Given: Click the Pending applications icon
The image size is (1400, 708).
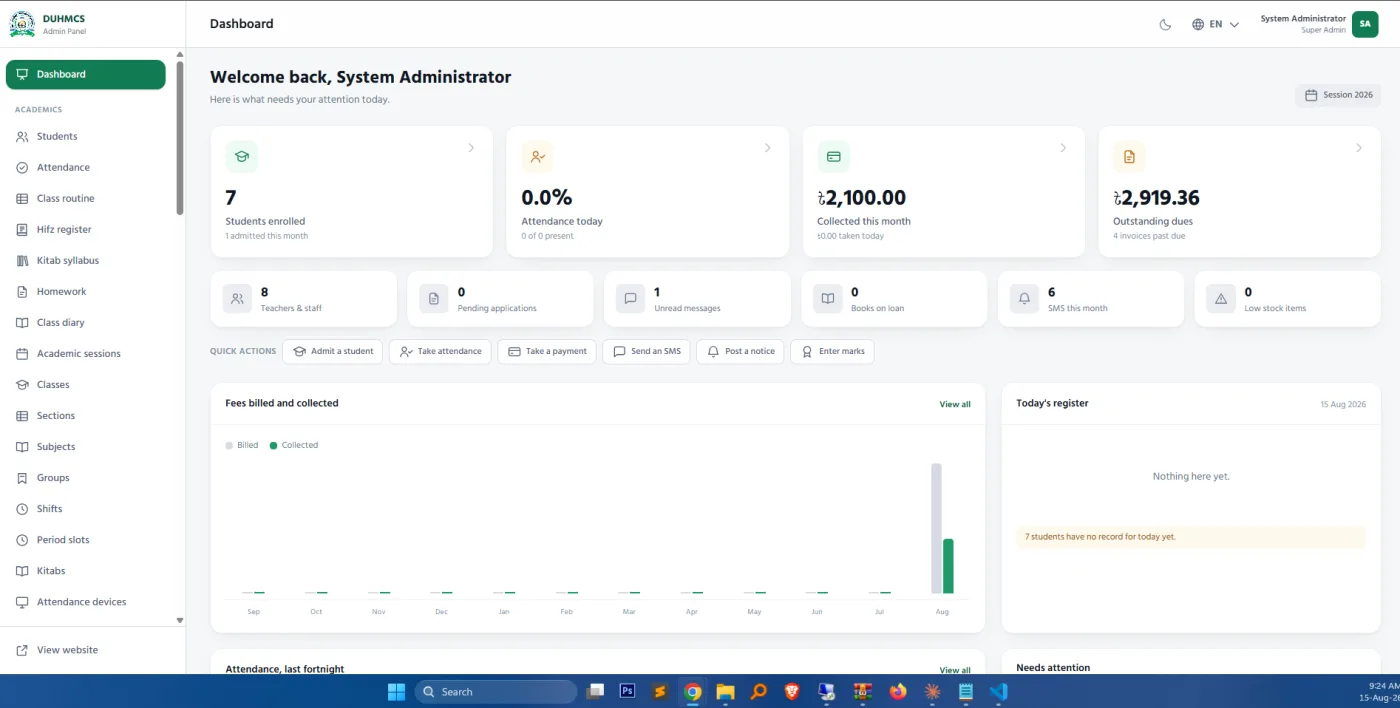Looking at the screenshot, I should [434, 298].
